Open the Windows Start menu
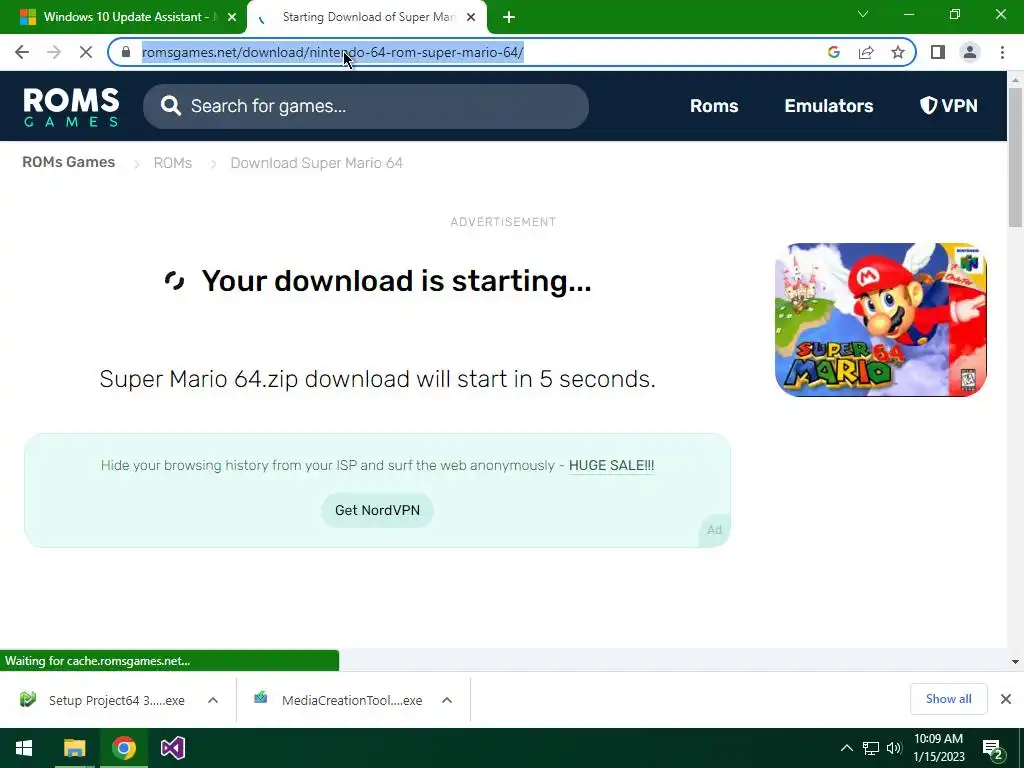 point(24,748)
